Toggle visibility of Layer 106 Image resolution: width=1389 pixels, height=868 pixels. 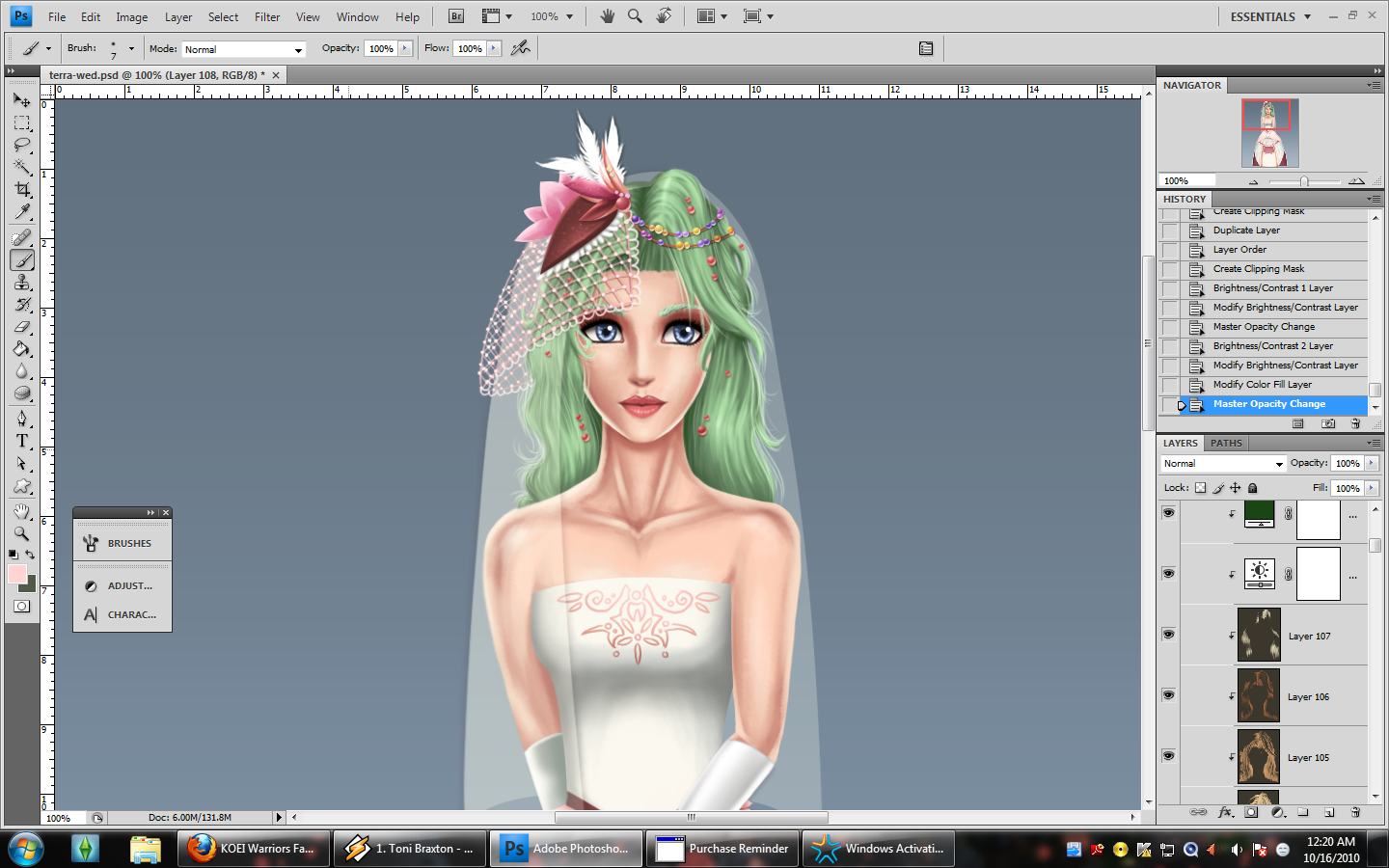1168,695
